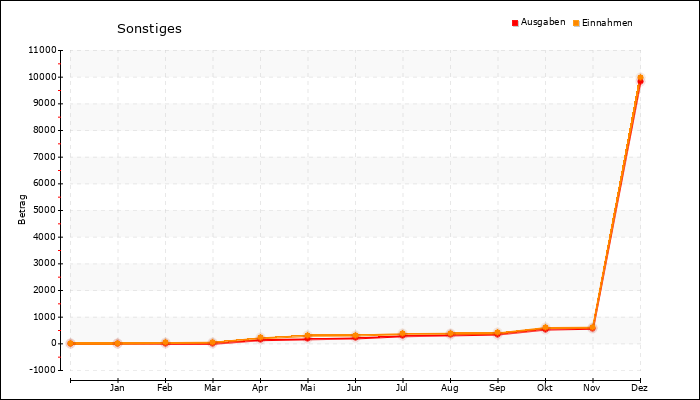Select the Sep data point marker
Image resolution: width=700 pixels, height=400 pixels.
coord(497,333)
